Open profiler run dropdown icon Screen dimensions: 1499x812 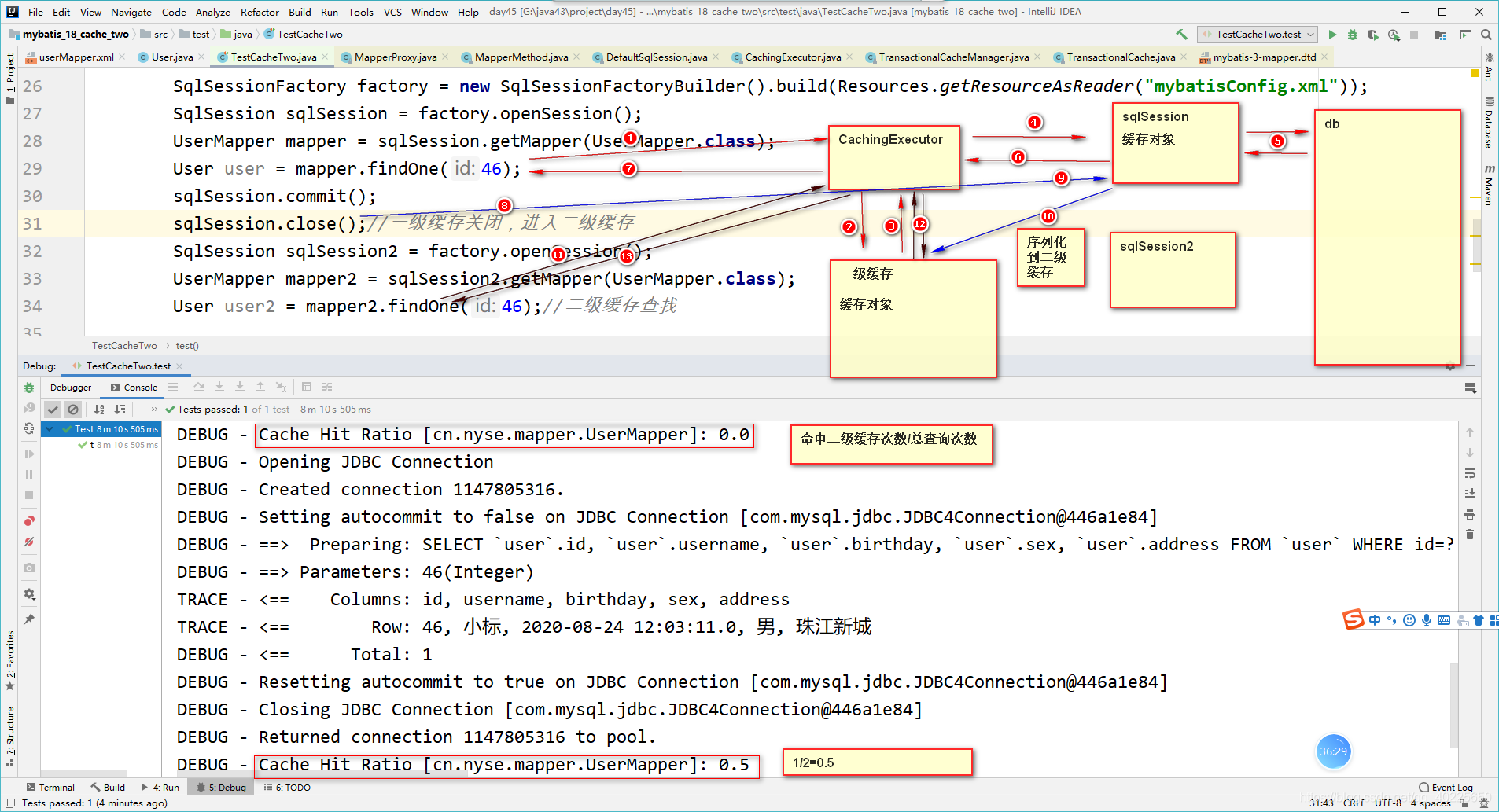tap(1394, 35)
